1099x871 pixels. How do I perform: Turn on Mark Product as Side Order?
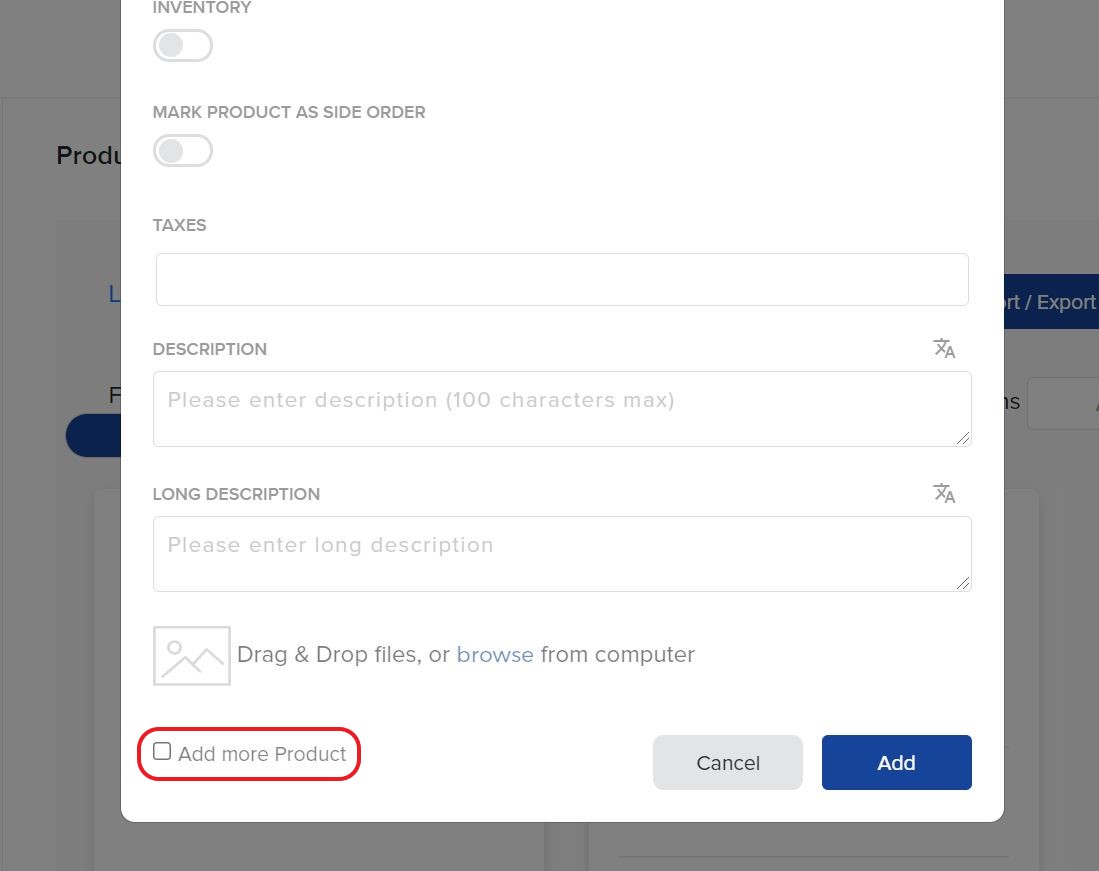click(x=183, y=151)
